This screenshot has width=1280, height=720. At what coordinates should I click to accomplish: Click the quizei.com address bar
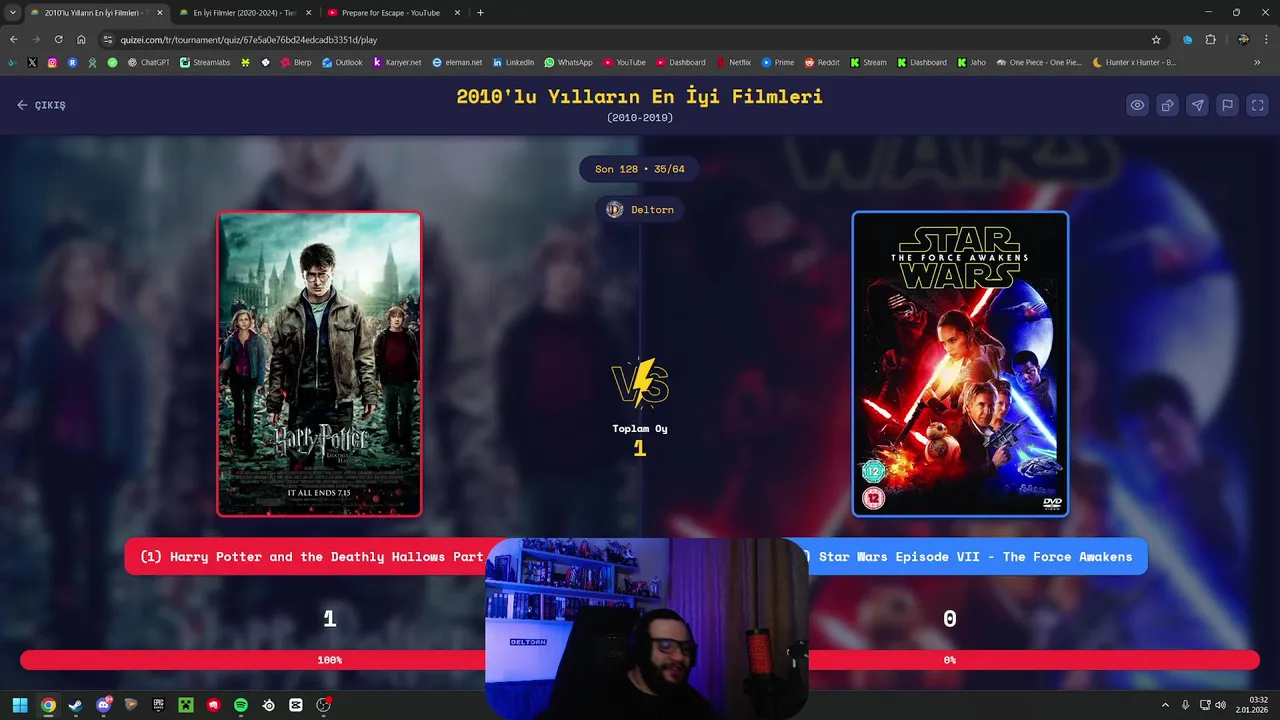tap(630, 40)
